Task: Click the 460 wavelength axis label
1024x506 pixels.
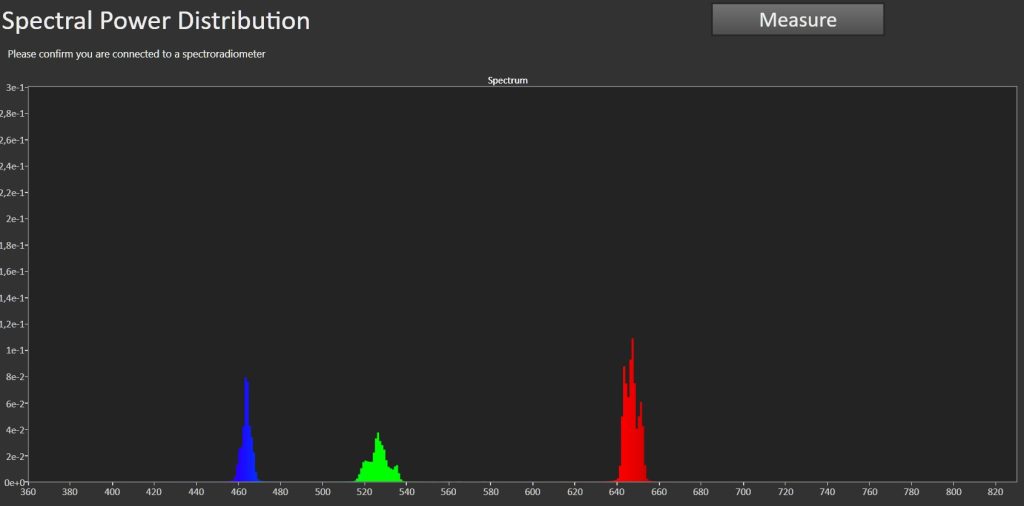Action: coord(238,492)
